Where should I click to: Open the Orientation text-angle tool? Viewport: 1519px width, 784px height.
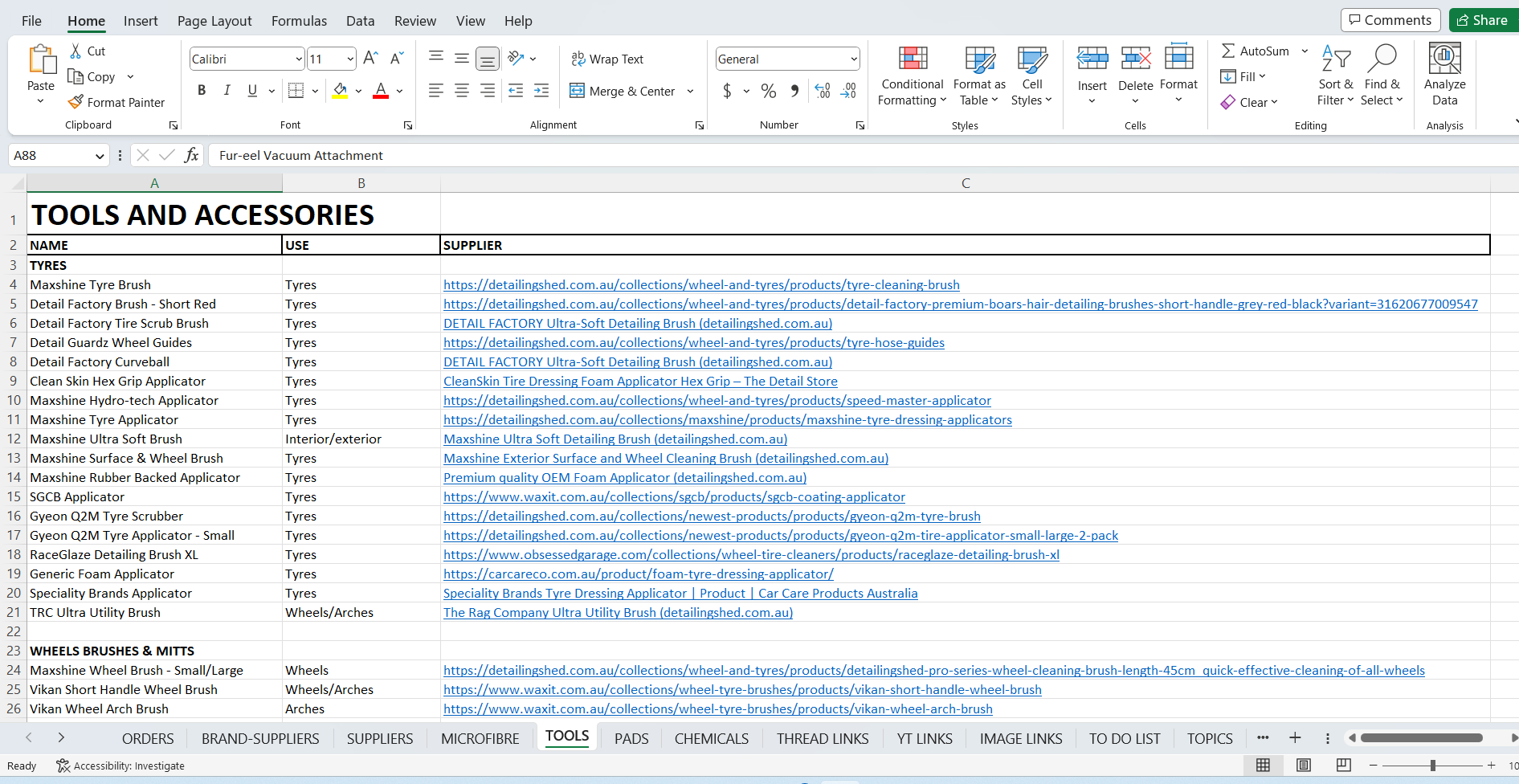click(x=516, y=58)
